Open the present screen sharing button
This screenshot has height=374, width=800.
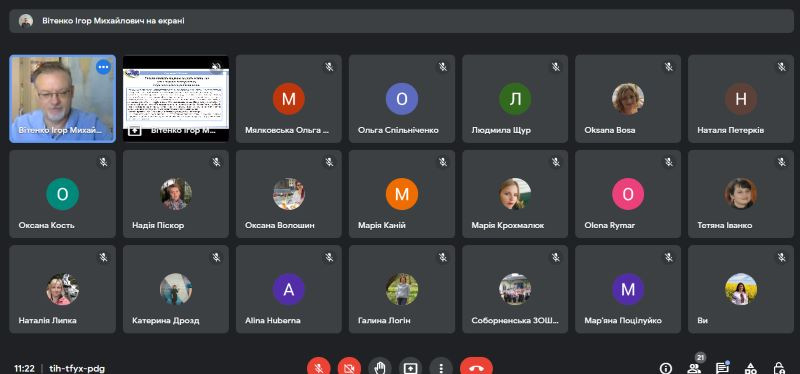pyautogui.click(x=410, y=367)
